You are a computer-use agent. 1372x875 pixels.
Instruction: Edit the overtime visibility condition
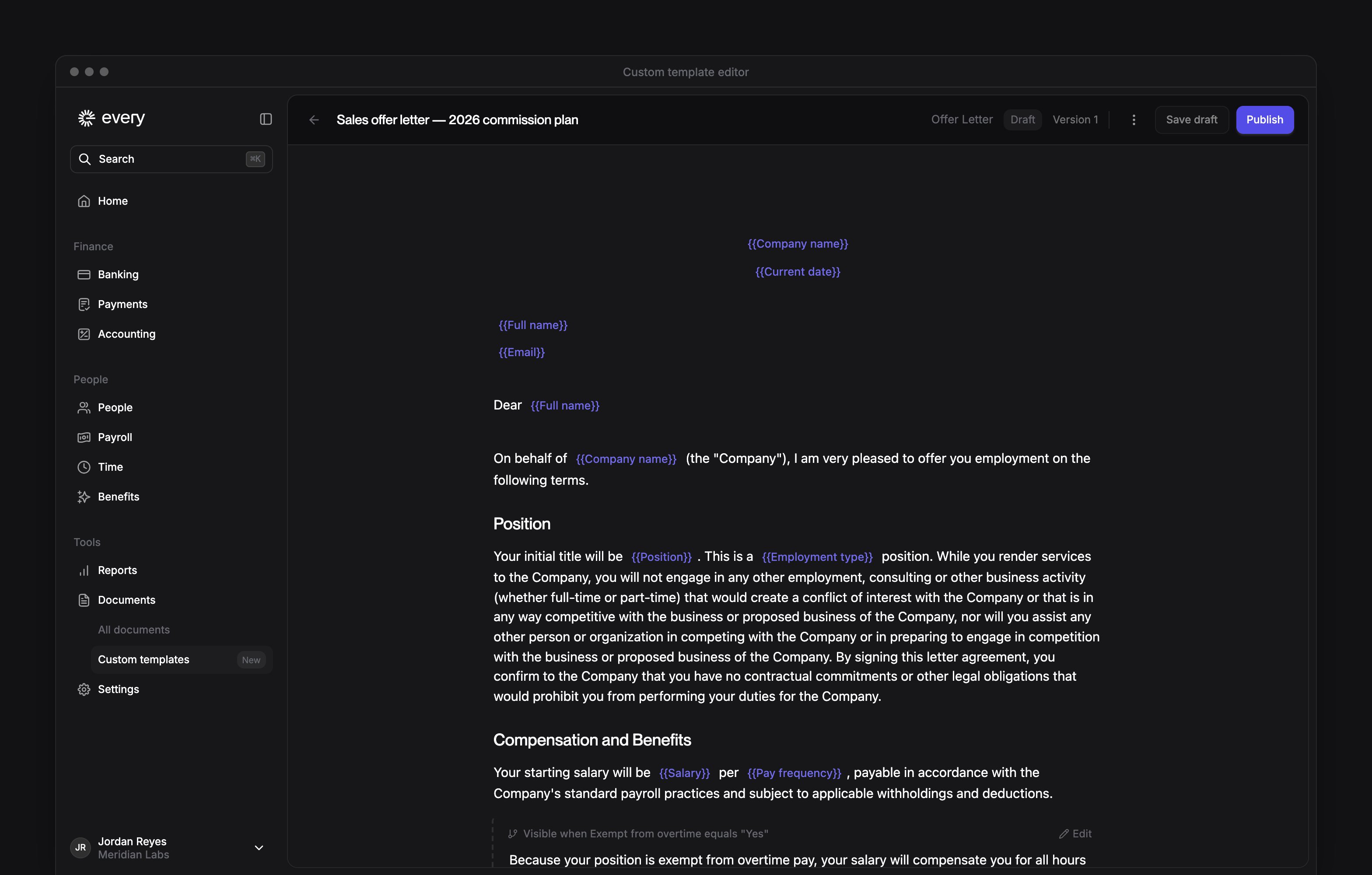pyautogui.click(x=1075, y=833)
